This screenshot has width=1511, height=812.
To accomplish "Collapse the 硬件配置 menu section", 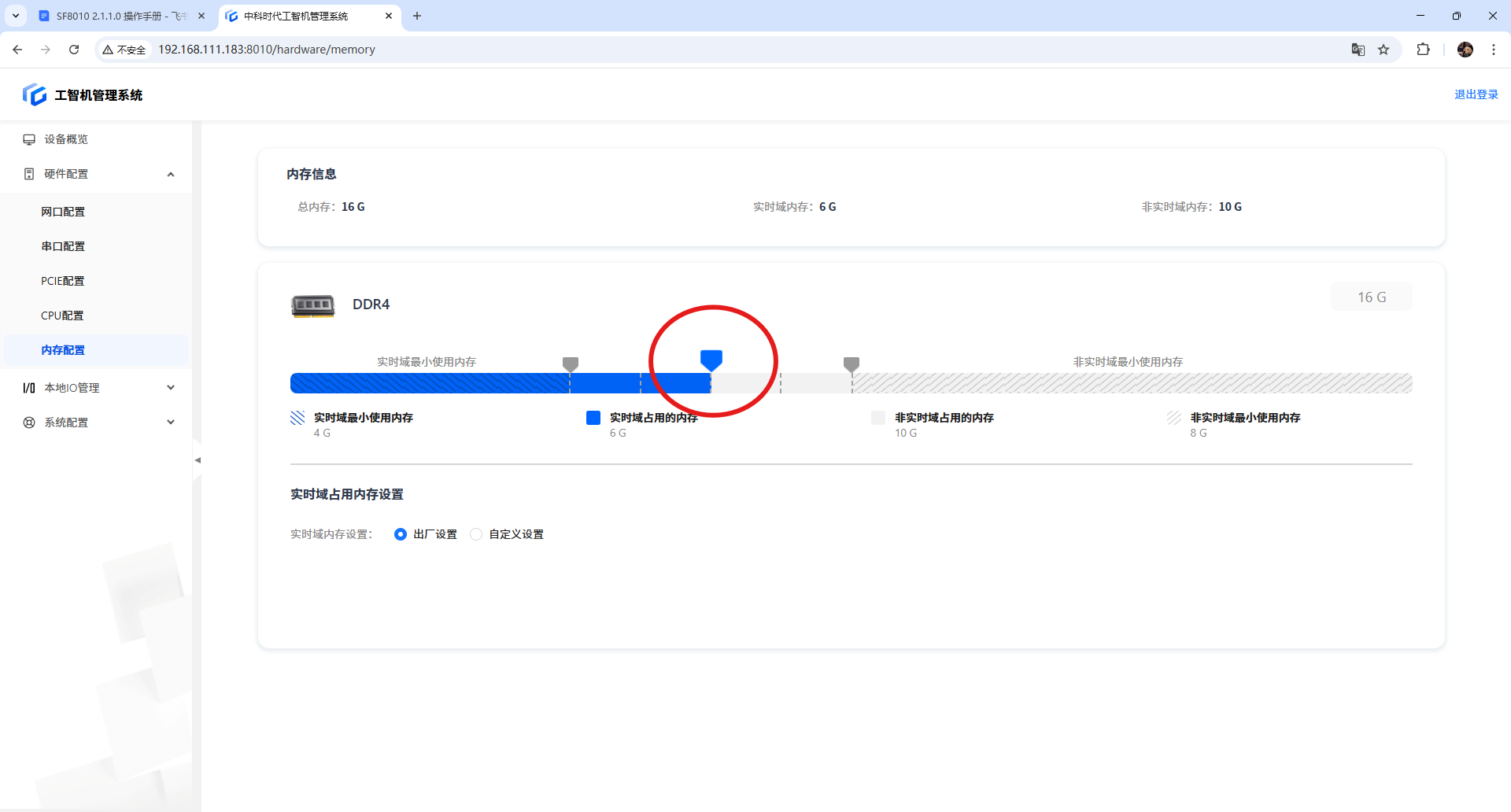I will pyautogui.click(x=171, y=174).
